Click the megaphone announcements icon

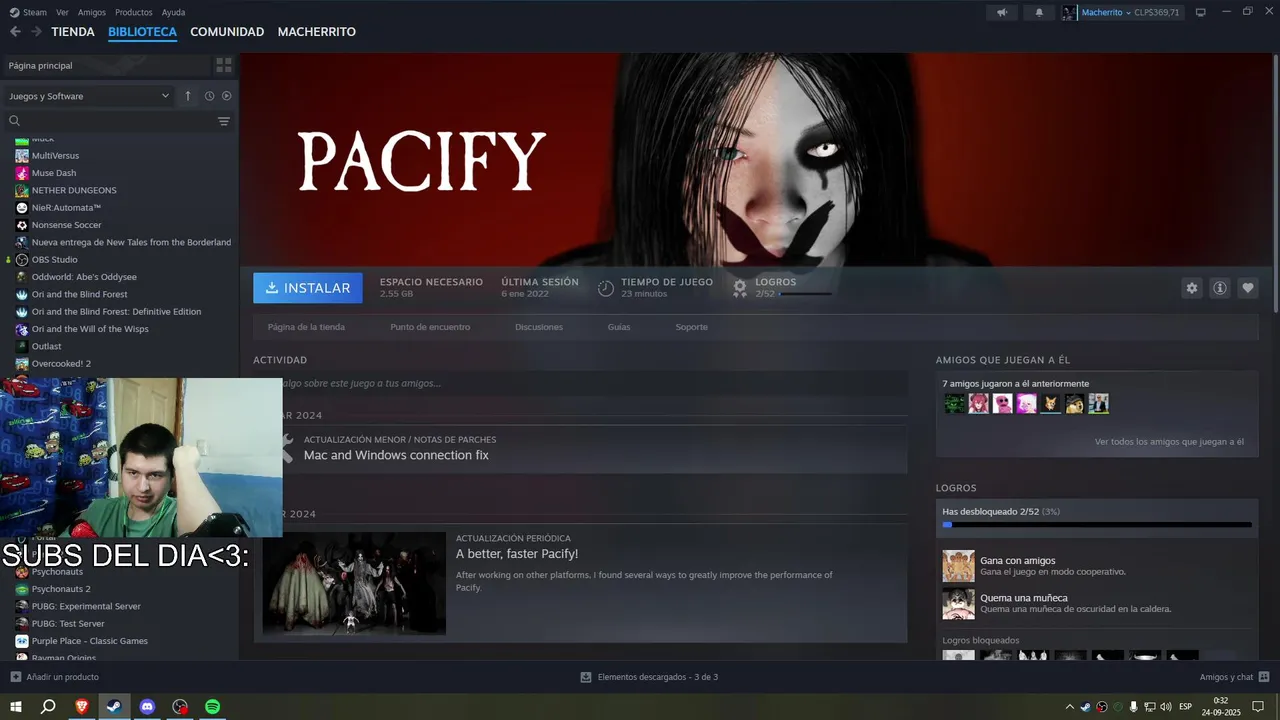pos(1002,12)
